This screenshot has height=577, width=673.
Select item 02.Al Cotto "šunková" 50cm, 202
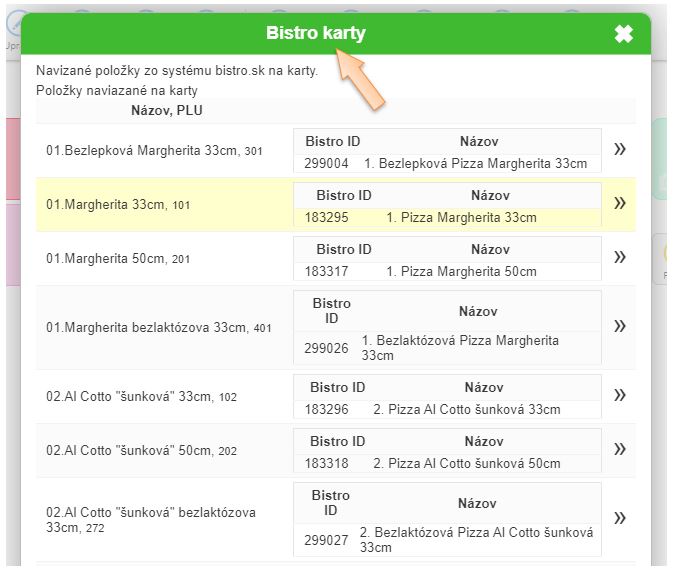tap(141, 450)
